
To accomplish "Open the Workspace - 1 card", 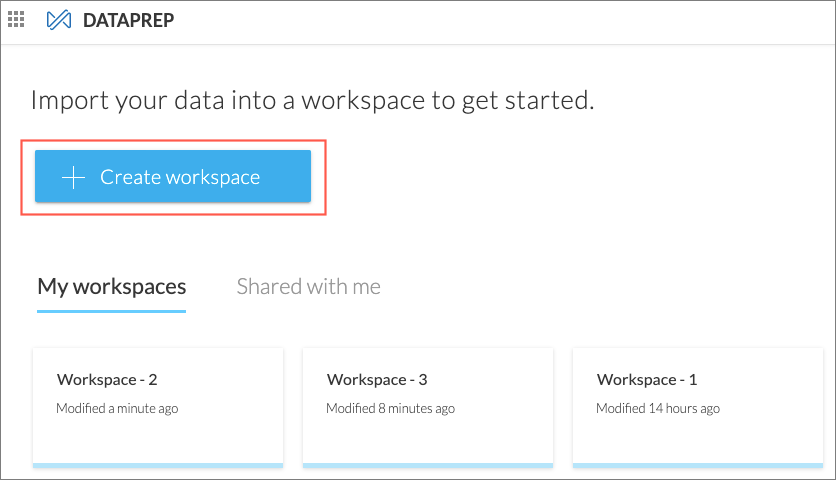I will click(698, 420).
